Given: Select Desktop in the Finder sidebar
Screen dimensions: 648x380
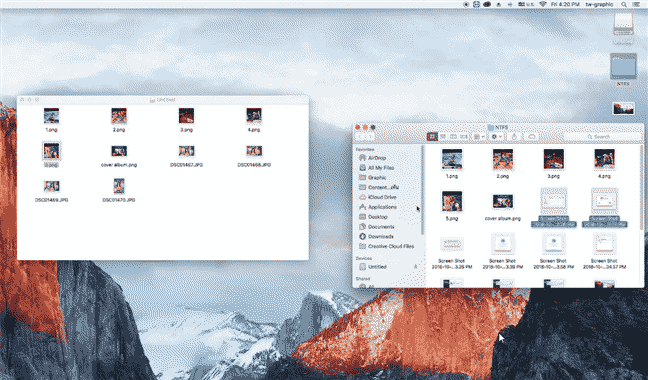Looking at the screenshot, I should click(x=377, y=217).
